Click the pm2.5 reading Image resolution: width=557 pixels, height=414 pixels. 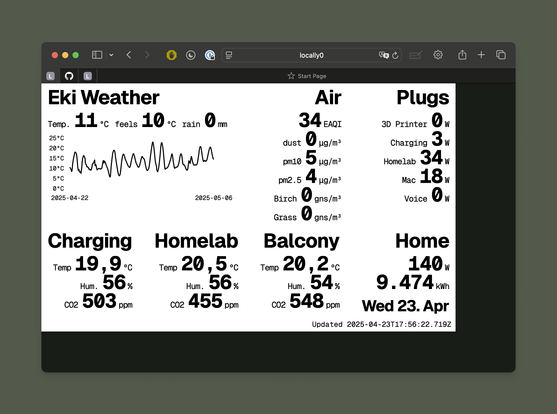tap(309, 177)
